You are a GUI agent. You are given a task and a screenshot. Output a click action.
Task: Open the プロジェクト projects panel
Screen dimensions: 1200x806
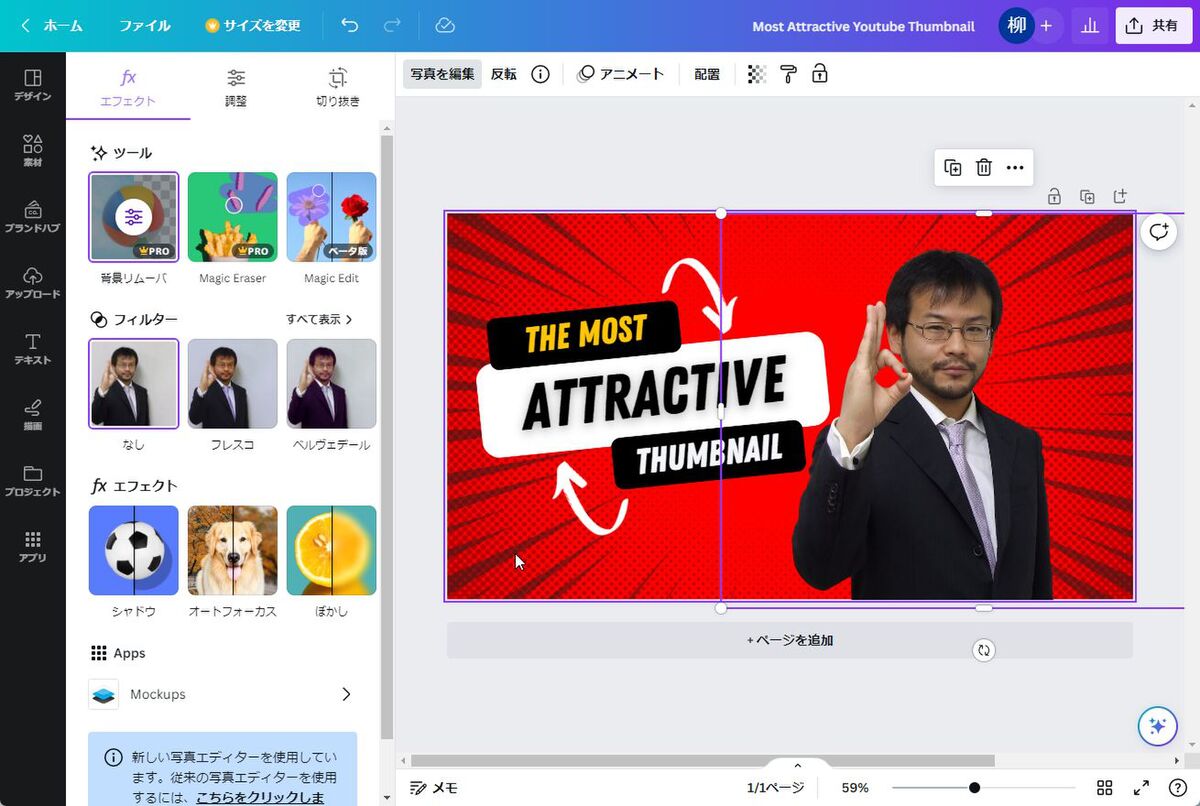[33, 481]
